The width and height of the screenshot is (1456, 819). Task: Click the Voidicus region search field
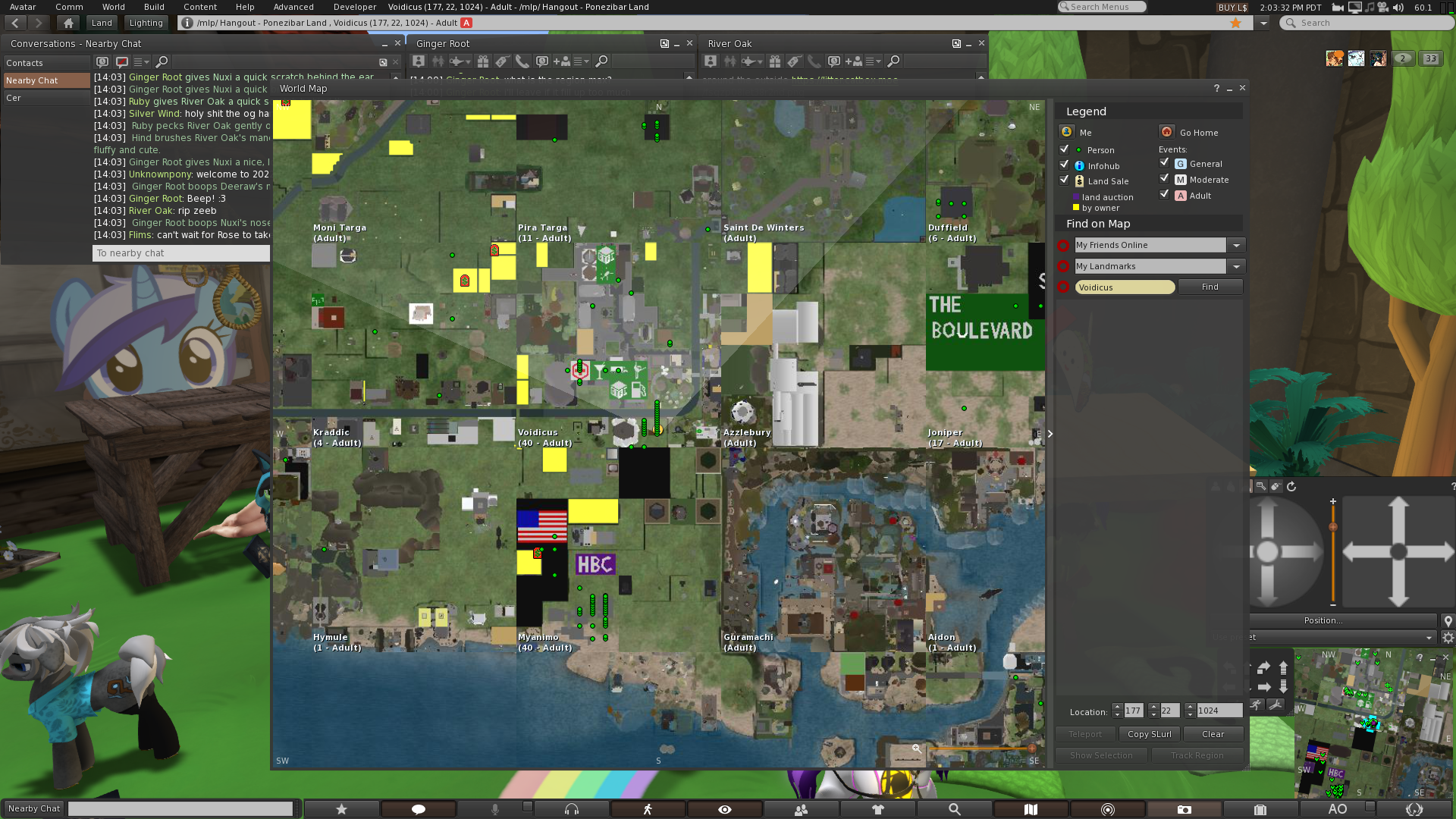tap(1125, 287)
